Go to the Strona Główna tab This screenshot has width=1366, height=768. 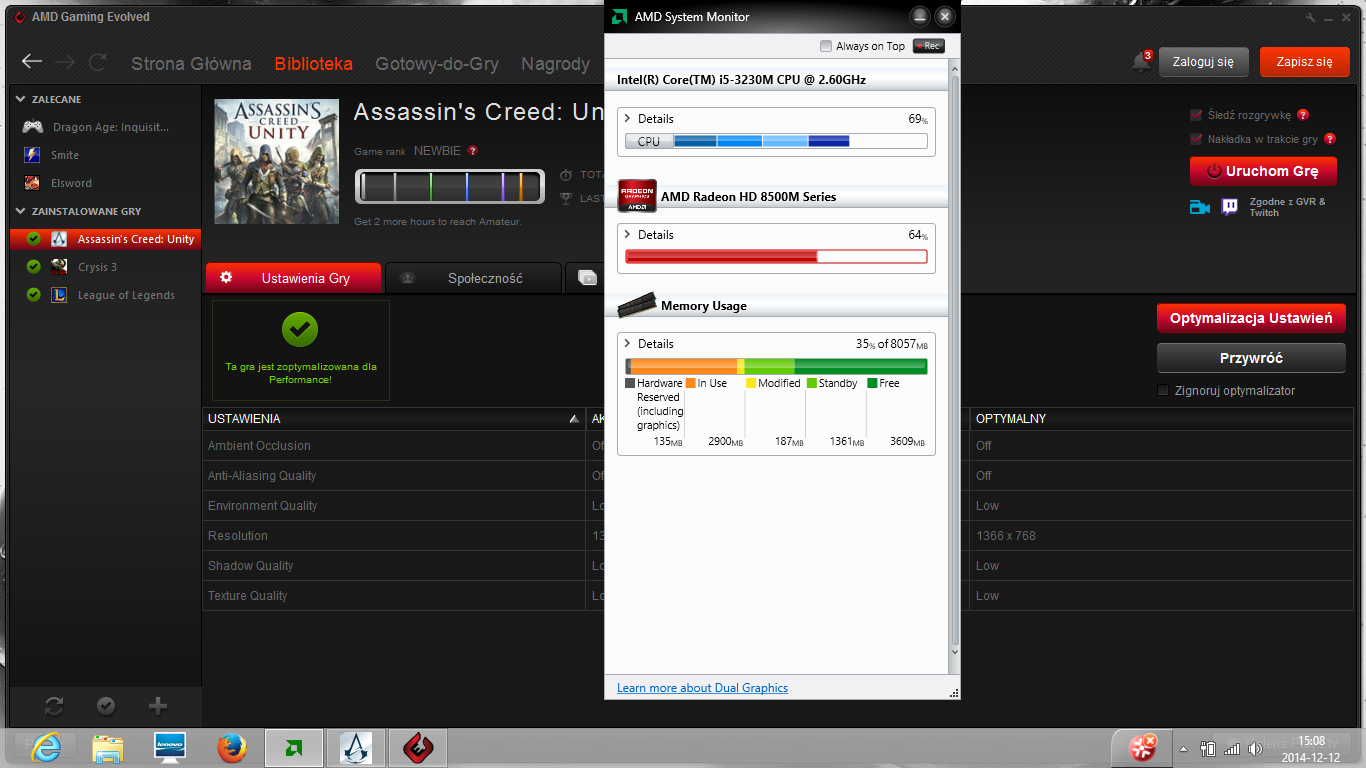click(x=191, y=64)
